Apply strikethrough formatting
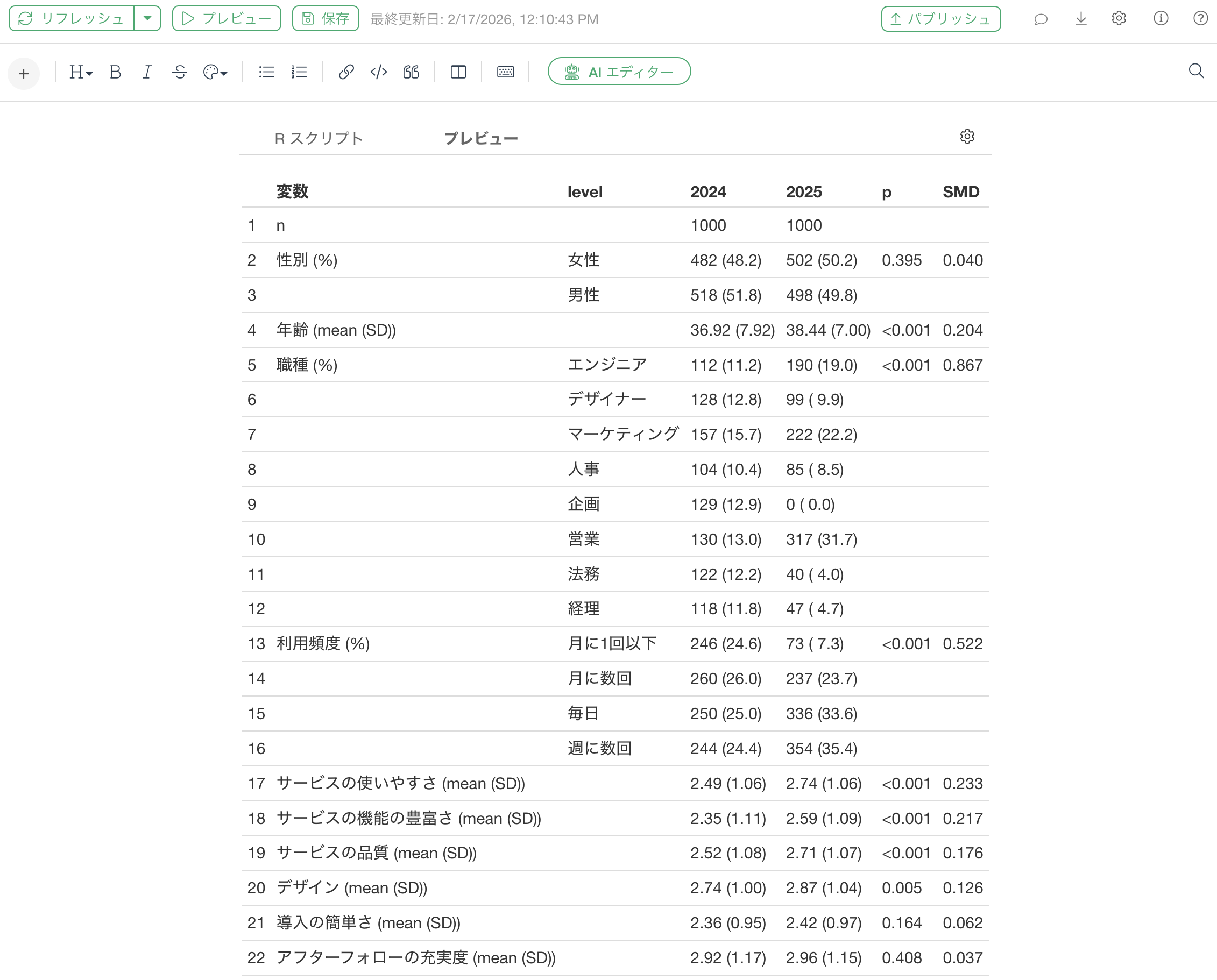The image size is (1217, 980). (x=180, y=72)
